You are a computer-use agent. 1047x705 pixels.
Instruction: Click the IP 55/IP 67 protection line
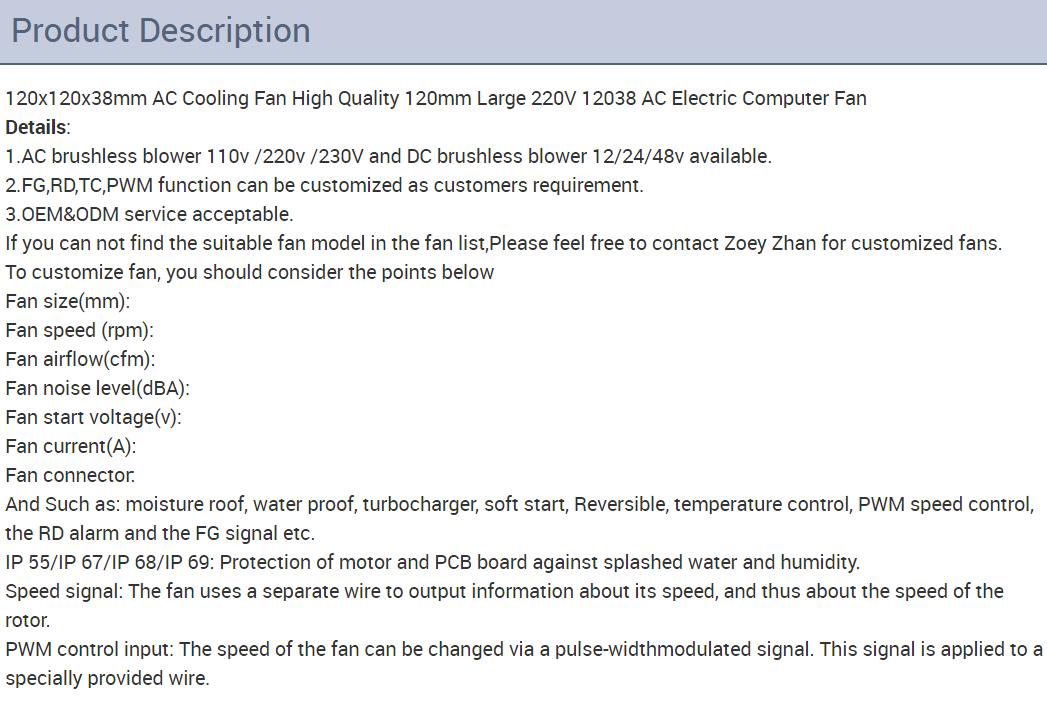433,562
